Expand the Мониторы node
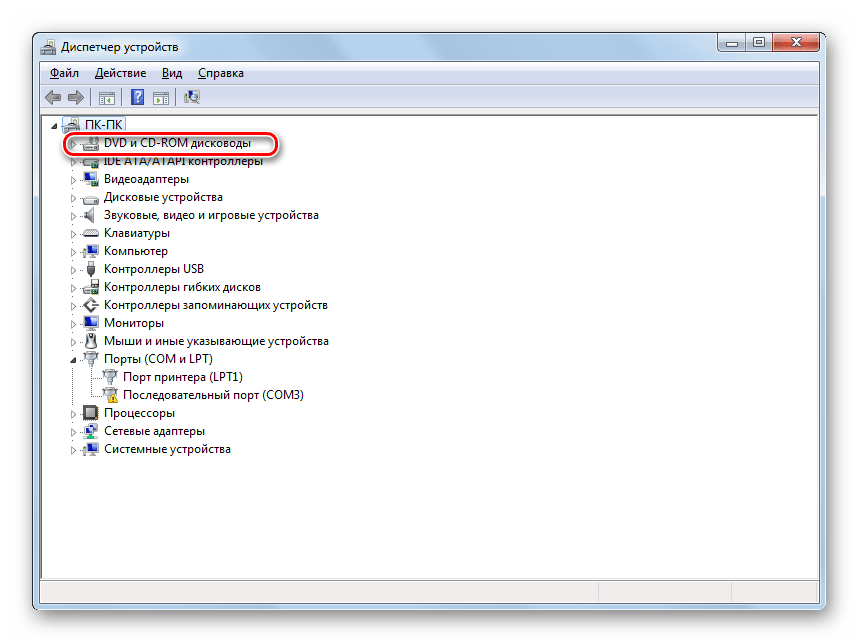The width and height of the screenshot is (859, 643). 73,324
